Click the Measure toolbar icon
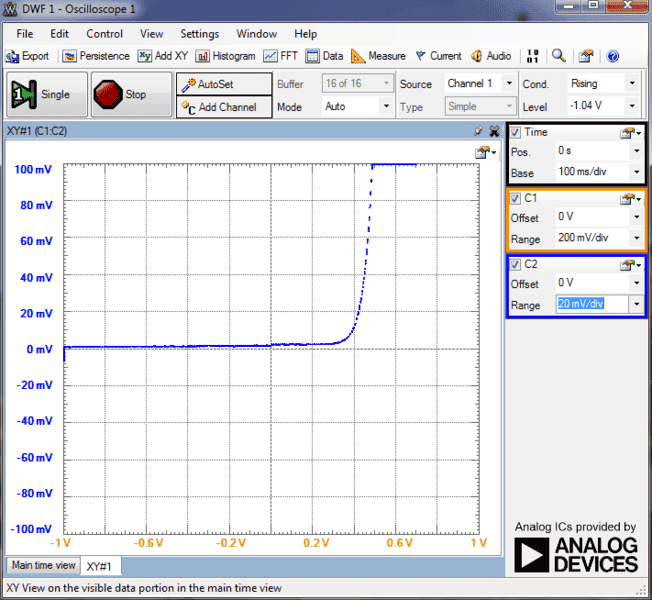The image size is (652, 600). (378, 56)
